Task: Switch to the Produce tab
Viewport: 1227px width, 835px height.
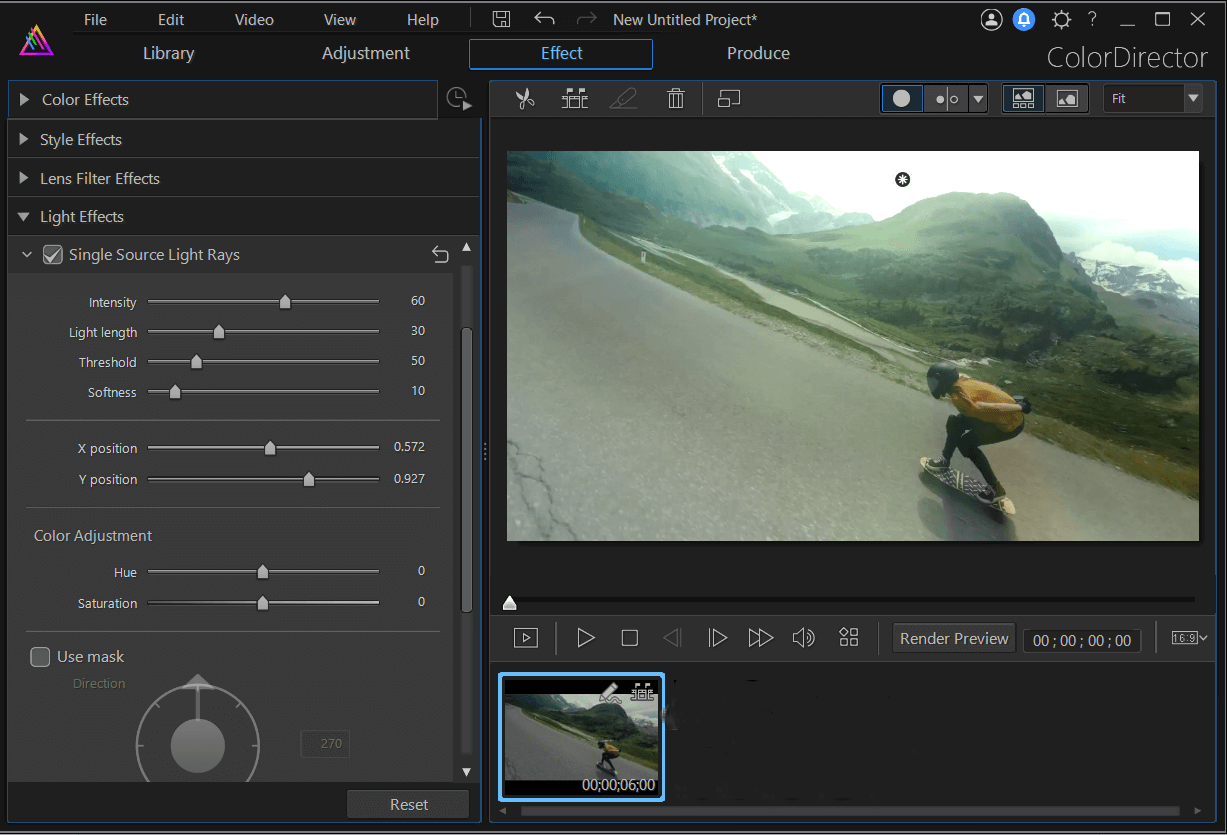Action: (x=758, y=54)
